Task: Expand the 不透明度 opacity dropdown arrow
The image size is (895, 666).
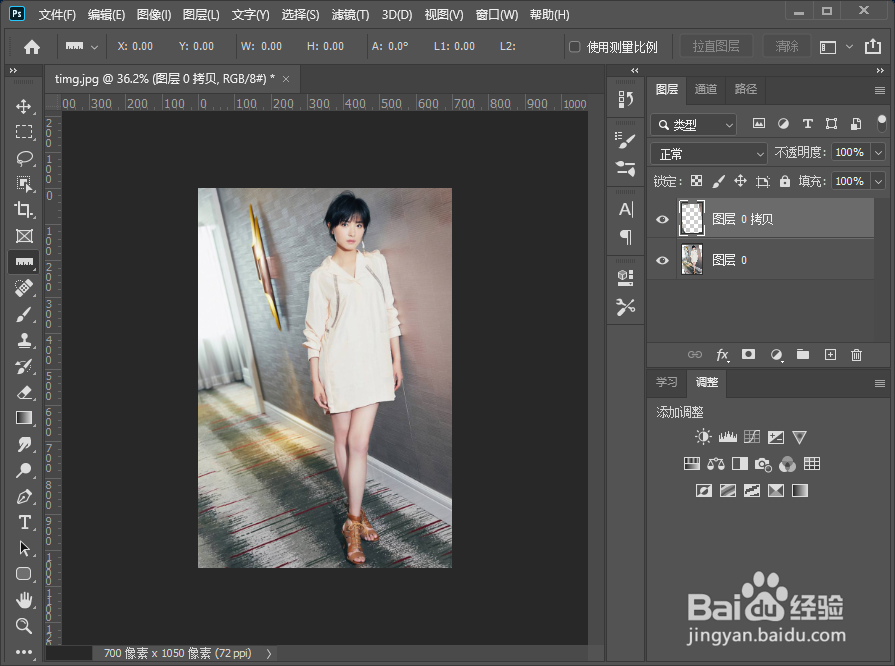Action: point(878,152)
